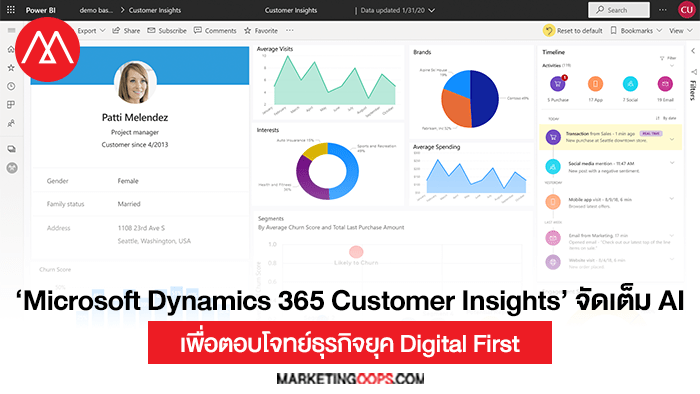Open the app launcher waffle icon
The width and height of the screenshot is (700, 394).
click(x=11, y=9)
